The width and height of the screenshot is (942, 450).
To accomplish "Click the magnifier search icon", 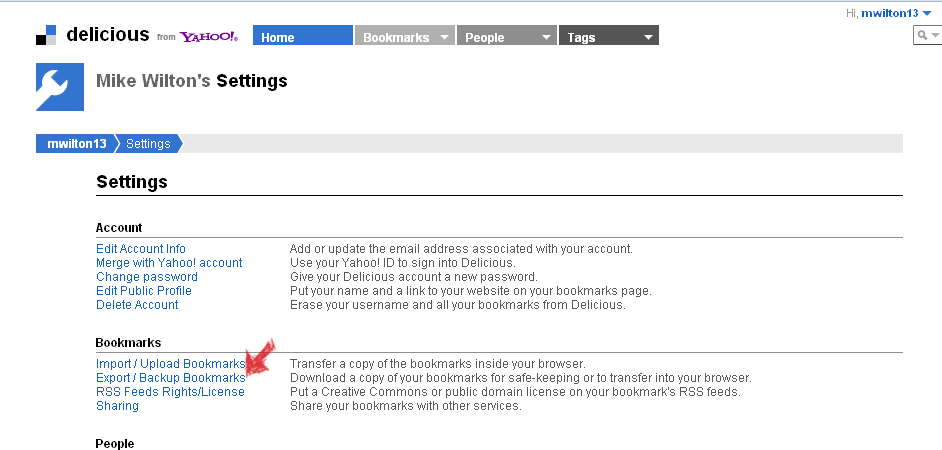I will click(x=923, y=35).
